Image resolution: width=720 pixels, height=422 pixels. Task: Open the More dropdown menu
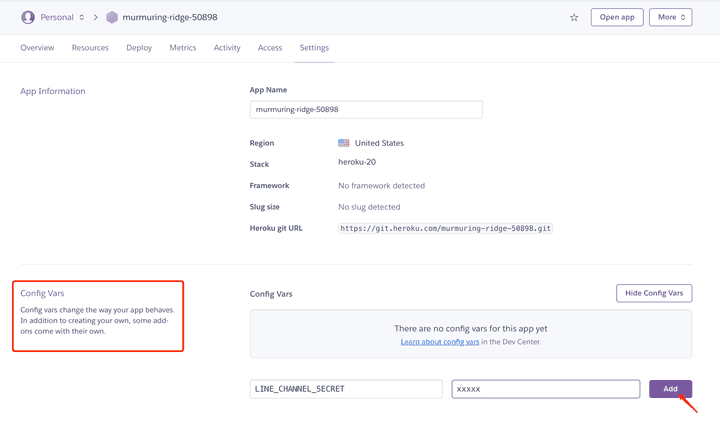(670, 17)
